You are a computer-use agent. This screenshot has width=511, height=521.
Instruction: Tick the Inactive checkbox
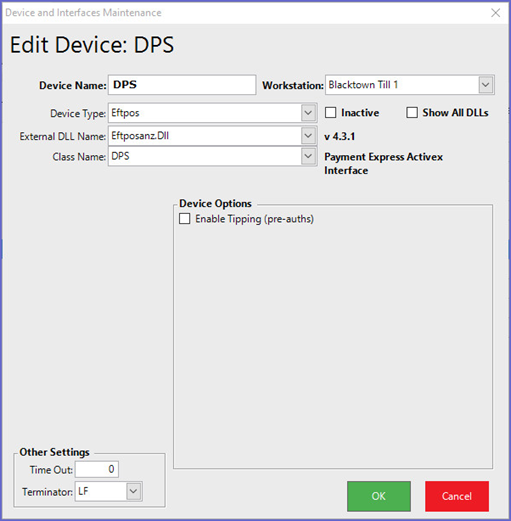[331, 113]
